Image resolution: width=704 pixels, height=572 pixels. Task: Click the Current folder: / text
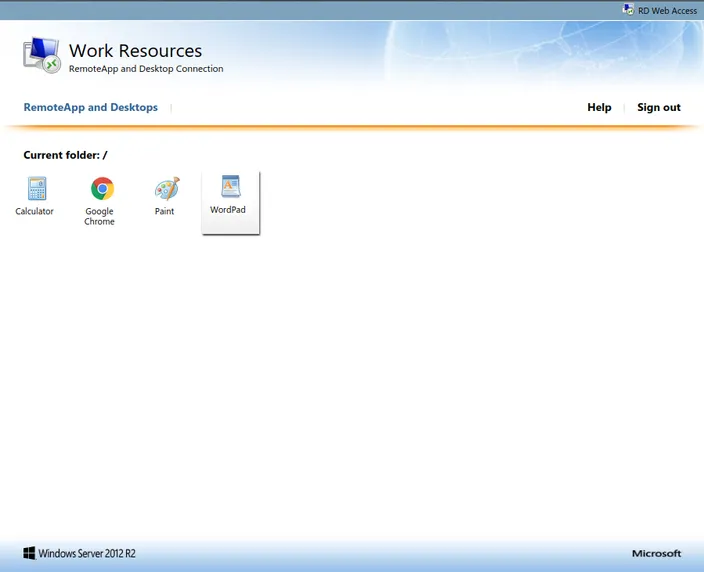(66, 155)
